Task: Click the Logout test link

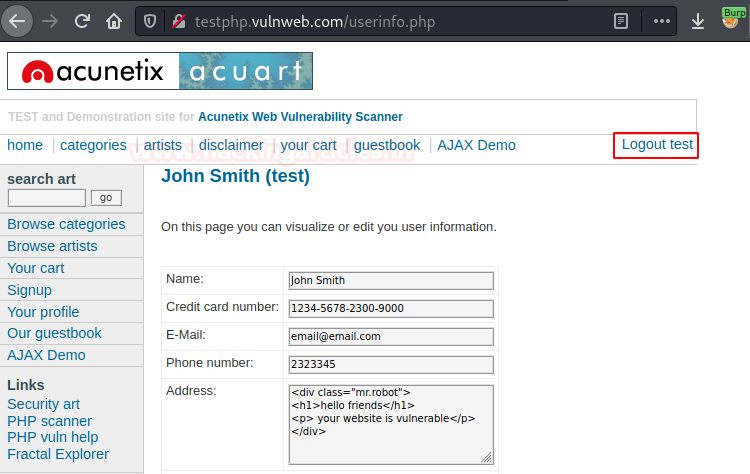Action: 657,144
